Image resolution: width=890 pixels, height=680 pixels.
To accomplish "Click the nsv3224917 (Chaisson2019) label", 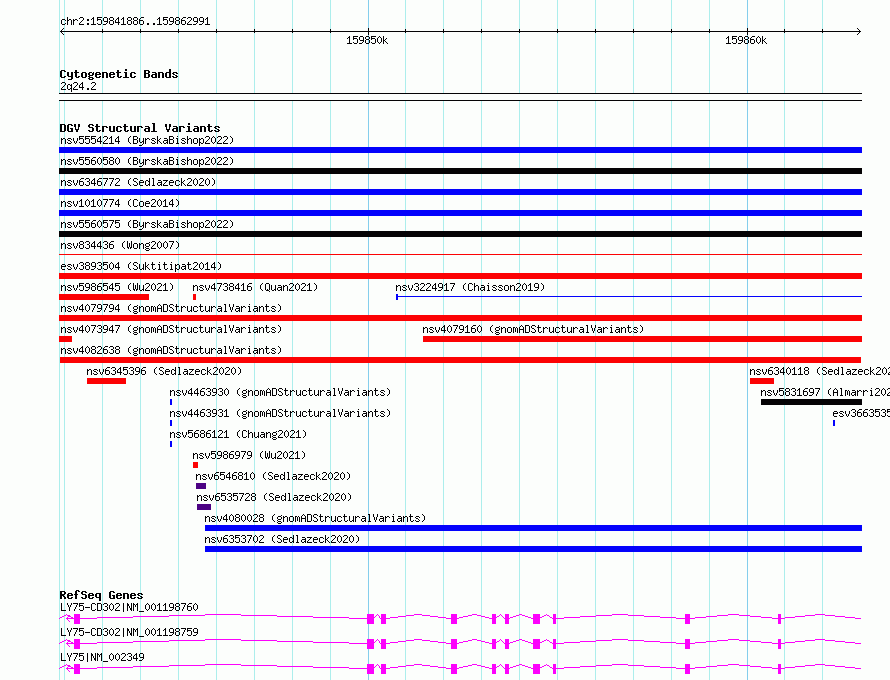I will point(470,287).
